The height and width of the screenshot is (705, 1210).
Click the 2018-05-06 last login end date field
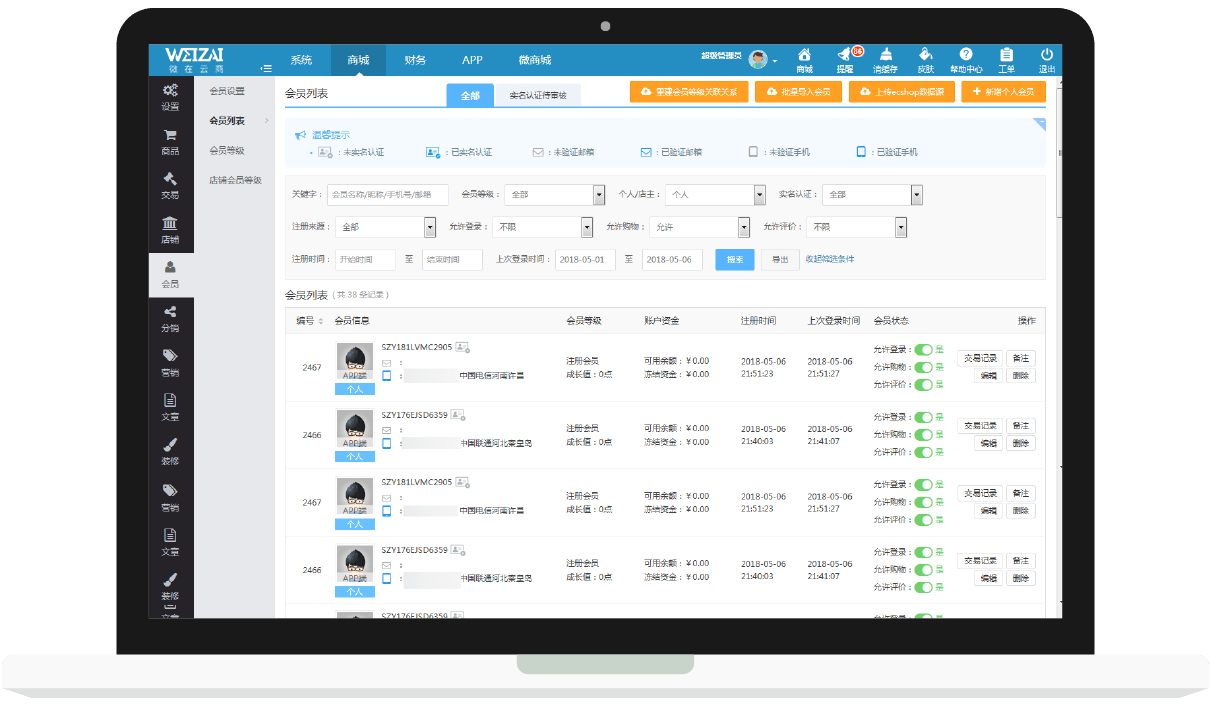(x=672, y=260)
